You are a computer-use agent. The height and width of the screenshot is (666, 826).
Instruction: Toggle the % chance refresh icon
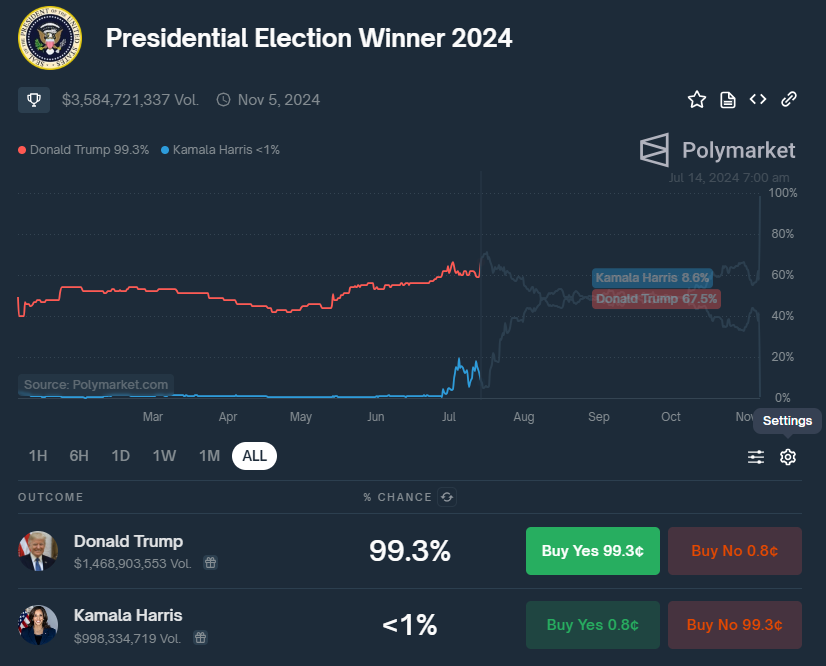point(447,497)
